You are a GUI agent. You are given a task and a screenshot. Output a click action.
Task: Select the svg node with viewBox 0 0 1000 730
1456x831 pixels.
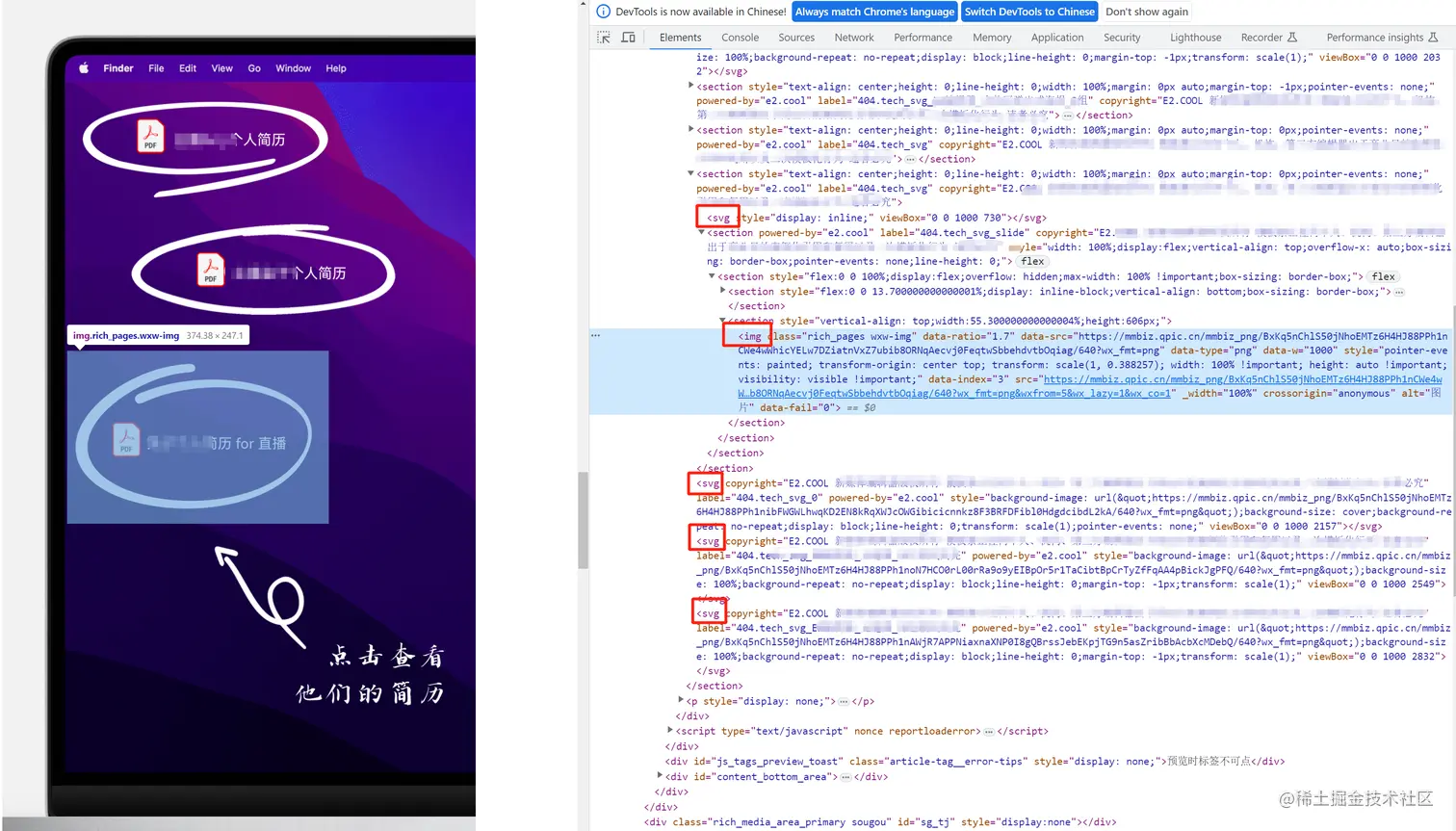coord(876,218)
